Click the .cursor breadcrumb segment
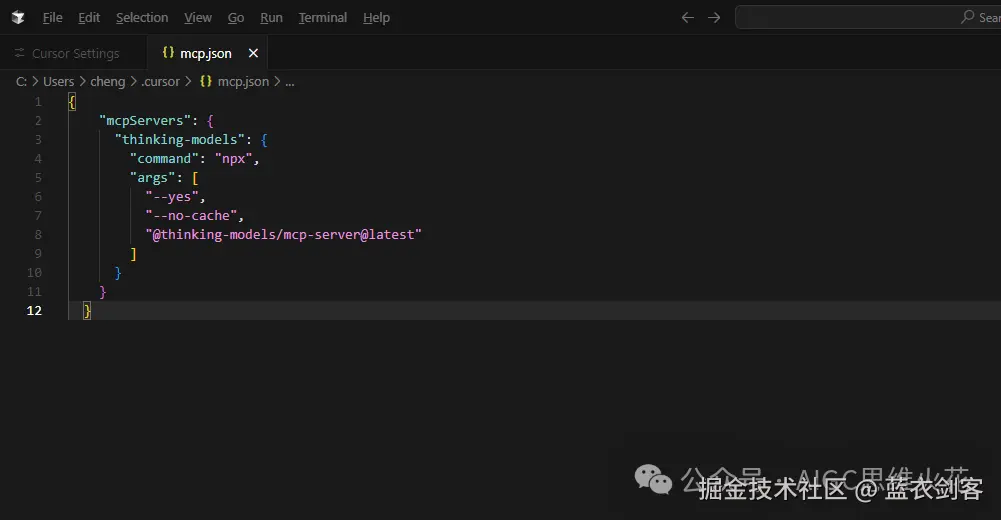The width and height of the screenshot is (1001, 520). 160,82
